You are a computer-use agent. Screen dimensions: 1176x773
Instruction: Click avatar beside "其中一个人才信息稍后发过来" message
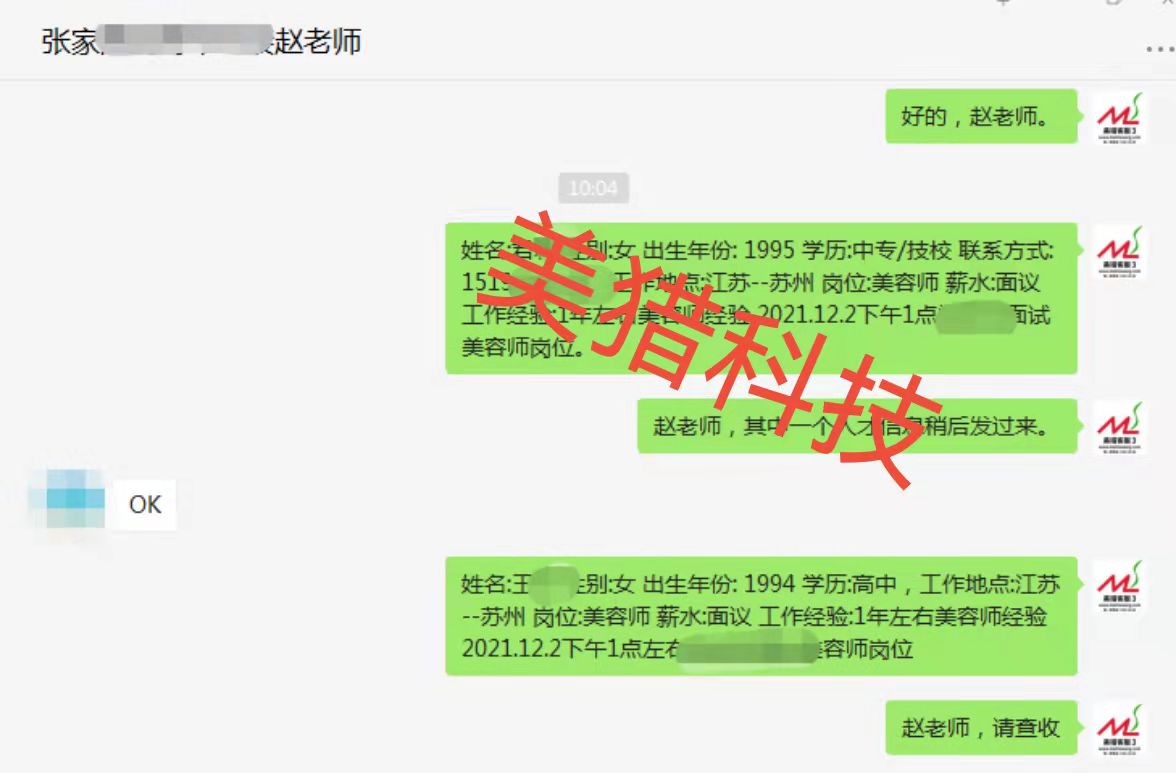coord(1119,427)
